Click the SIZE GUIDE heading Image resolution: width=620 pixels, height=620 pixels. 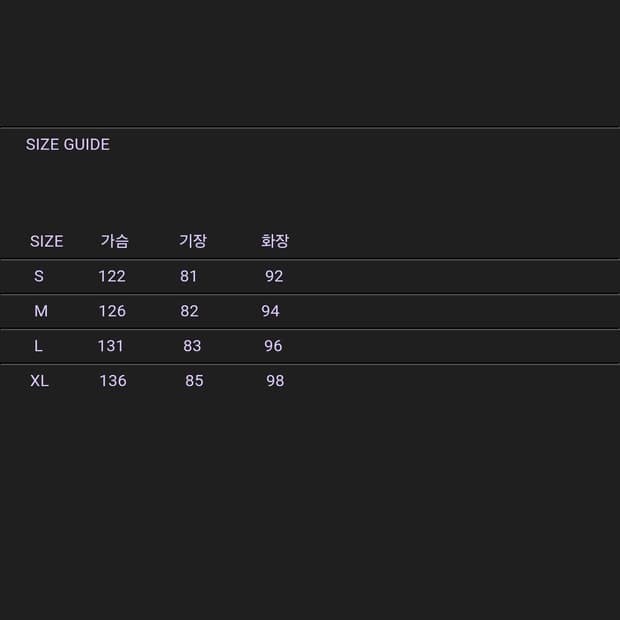pos(68,144)
